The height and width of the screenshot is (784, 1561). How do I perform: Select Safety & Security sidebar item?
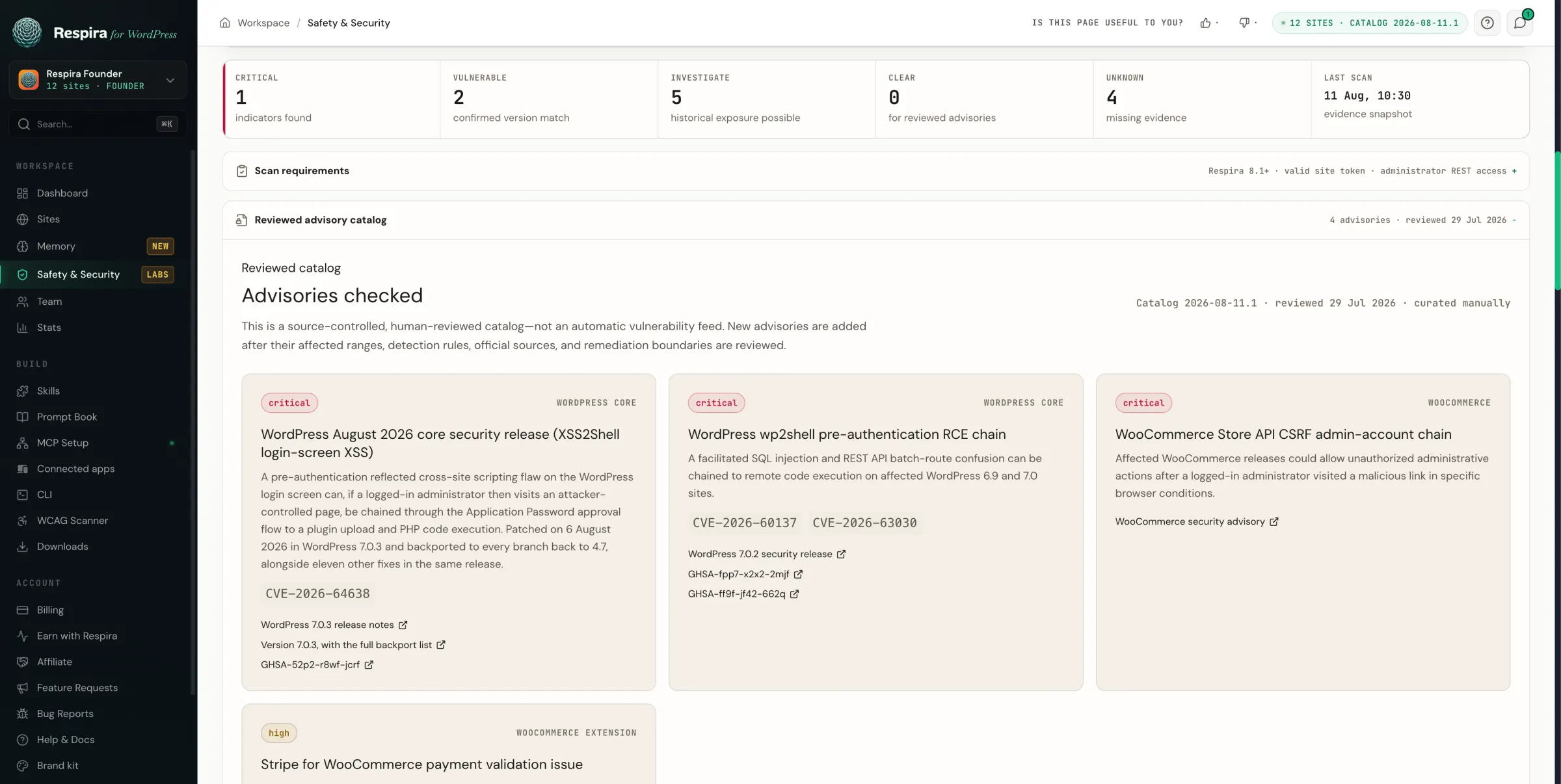coord(98,274)
